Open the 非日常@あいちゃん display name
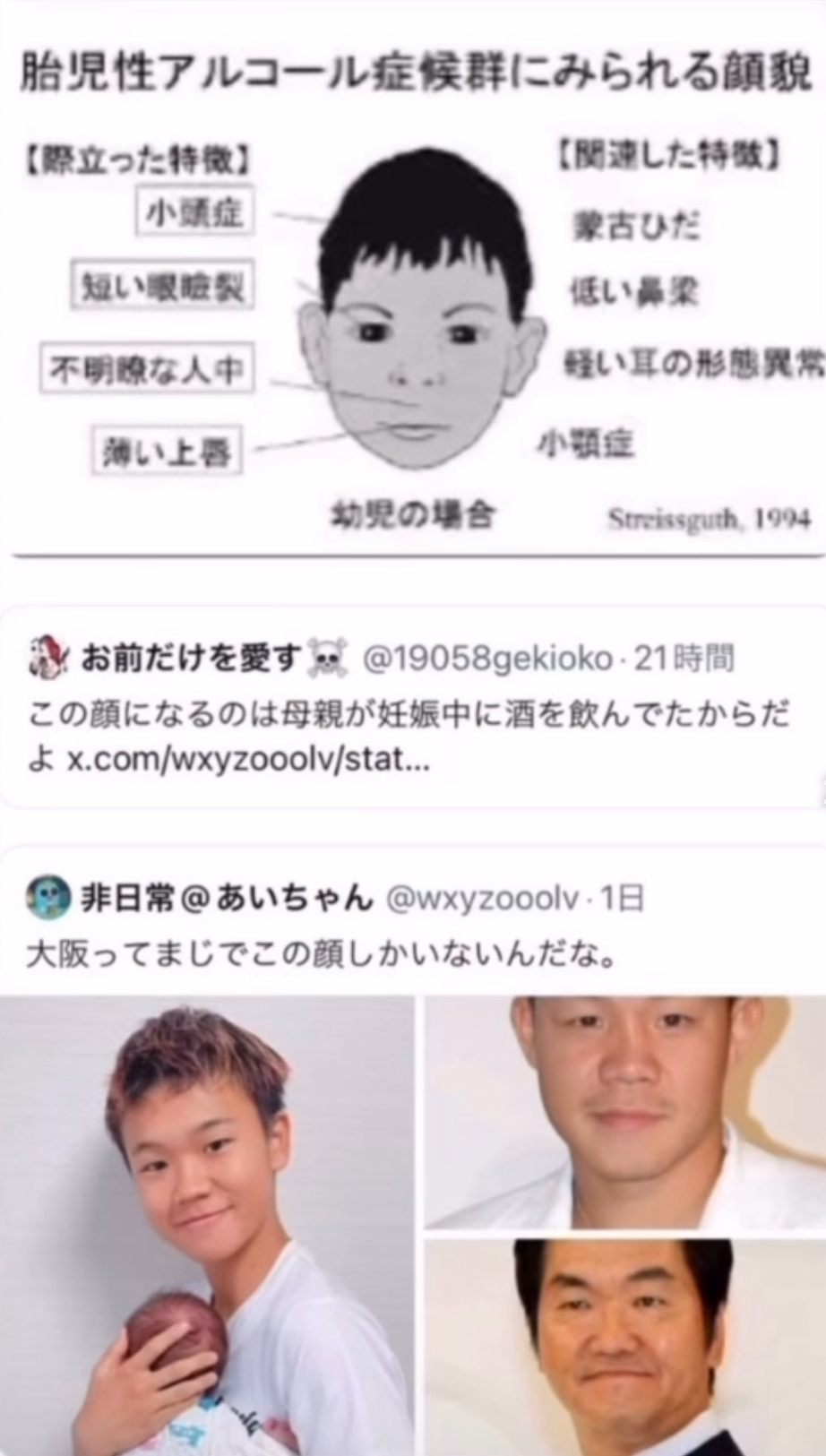The height and width of the screenshot is (1456, 826). 227,897
